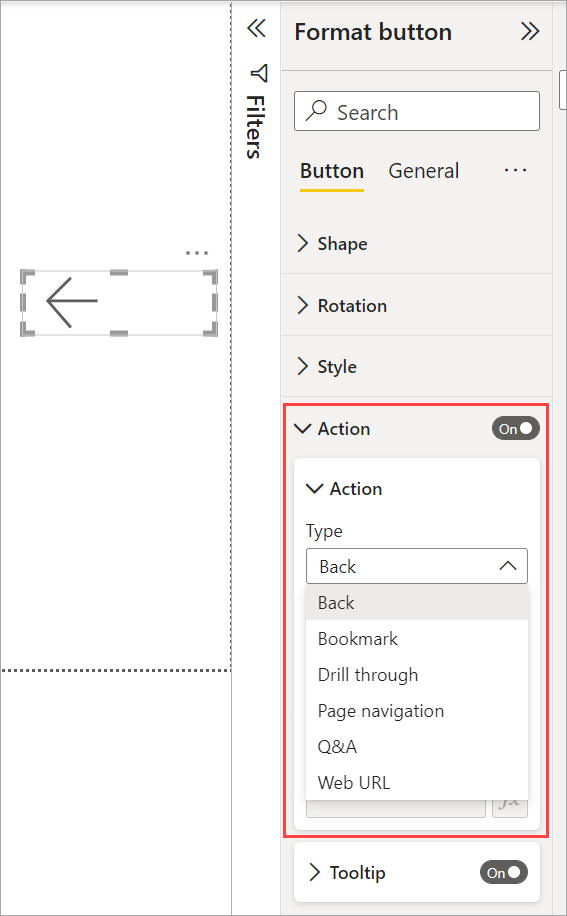Image resolution: width=567 pixels, height=916 pixels.
Task: Close the Type dropdown showing Back
Action: point(417,566)
